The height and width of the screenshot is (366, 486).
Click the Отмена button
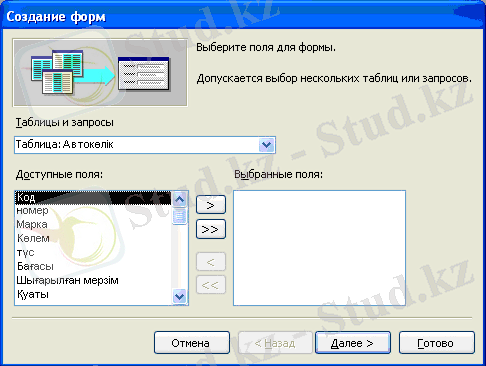pyautogui.click(x=192, y=343)
